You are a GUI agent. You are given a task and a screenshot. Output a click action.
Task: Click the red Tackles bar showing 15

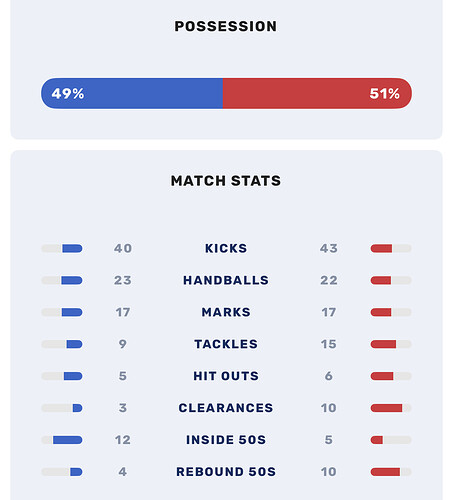[383, 344]
